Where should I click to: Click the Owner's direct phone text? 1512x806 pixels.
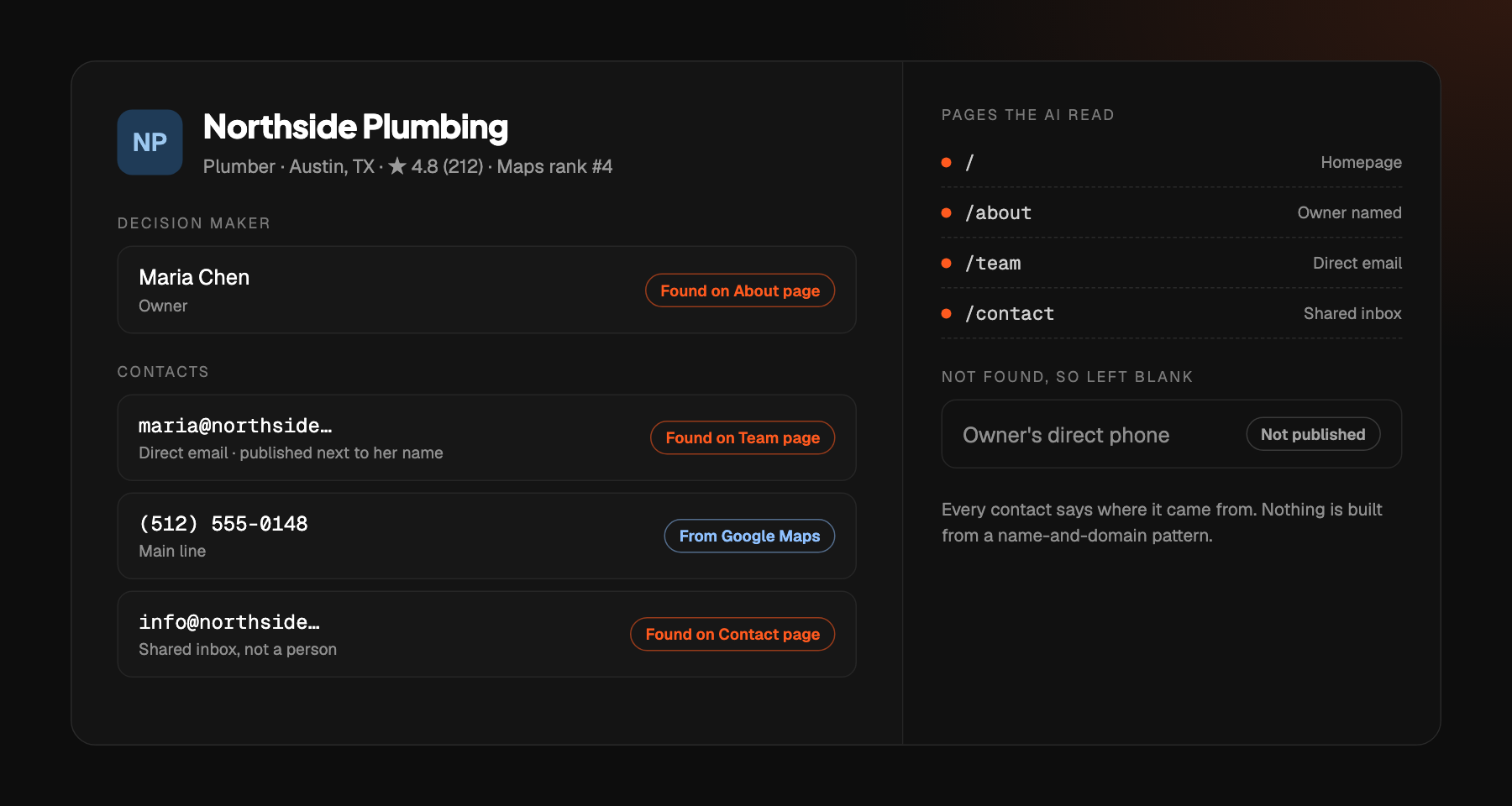[1066, 435]
